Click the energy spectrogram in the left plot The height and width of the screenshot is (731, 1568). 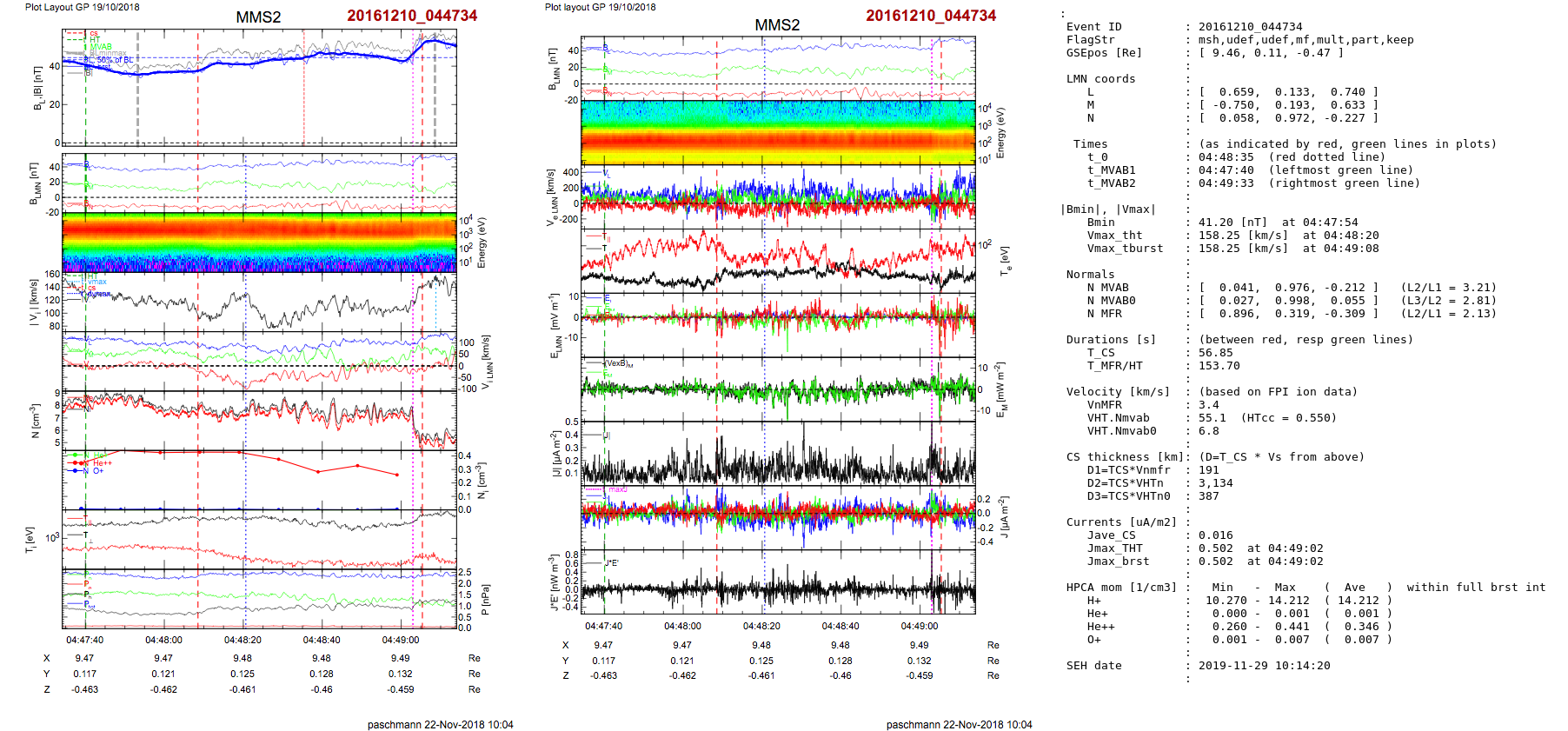click(x=259, y=241)
